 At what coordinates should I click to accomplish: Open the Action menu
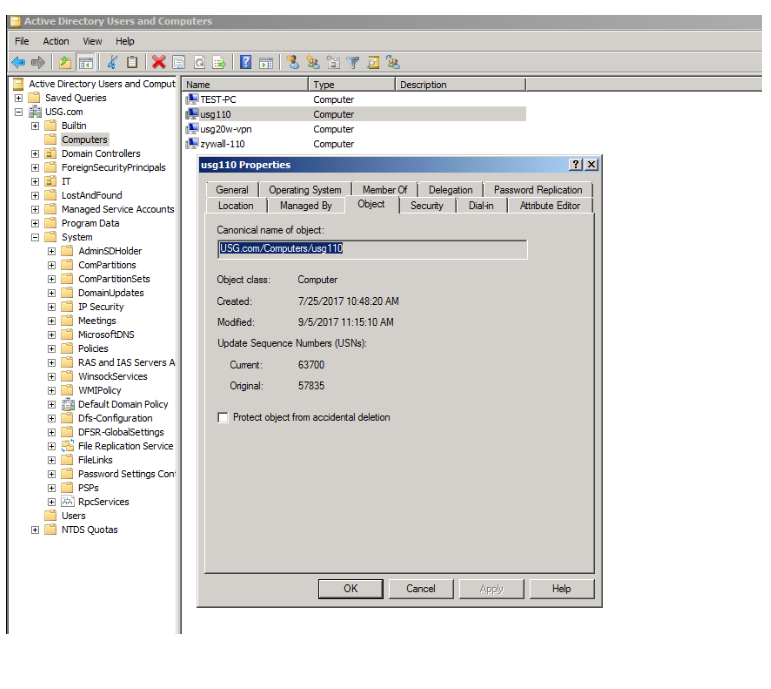coord(56,41)
